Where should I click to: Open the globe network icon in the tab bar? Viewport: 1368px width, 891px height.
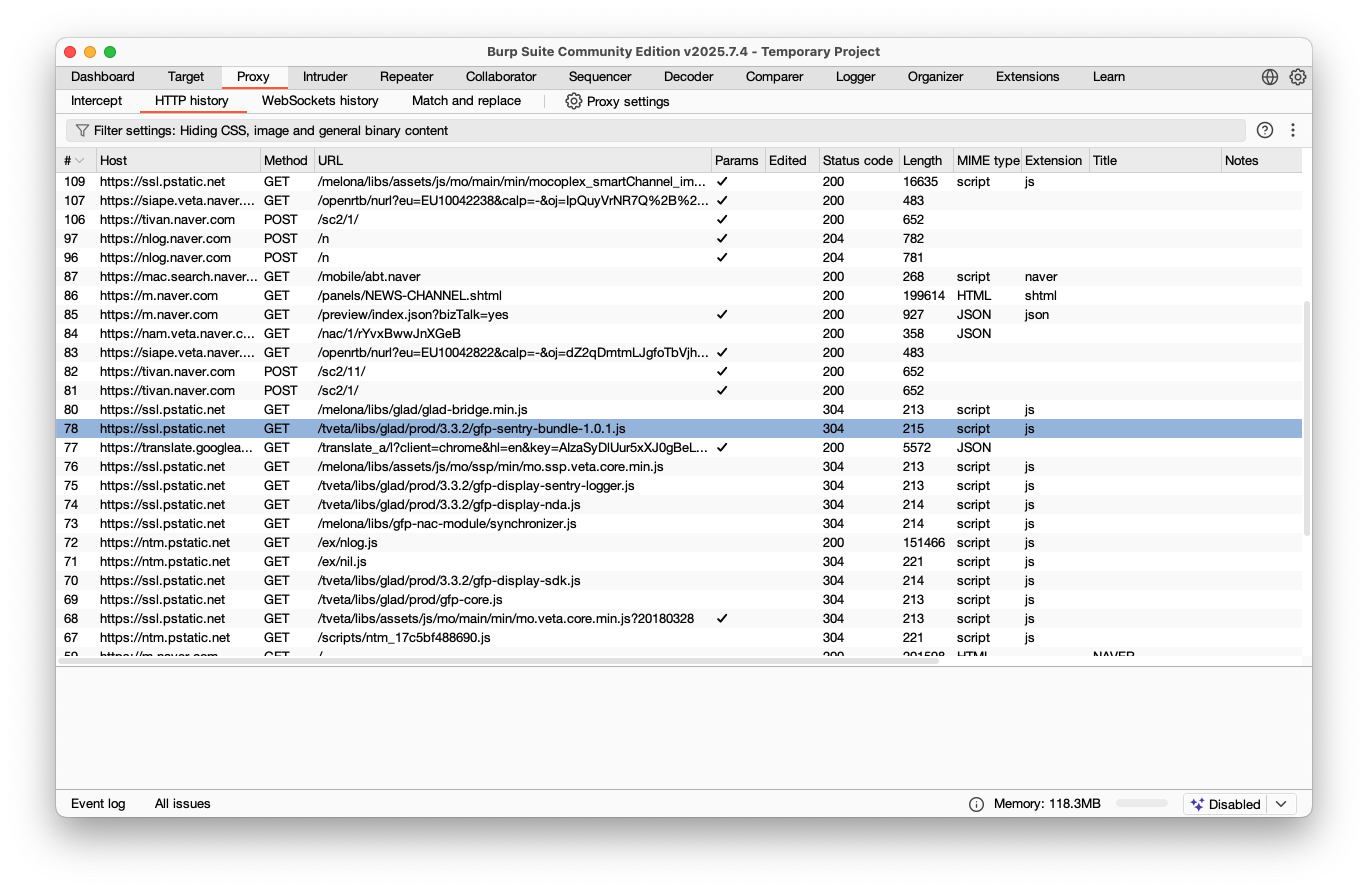pyautogui.click(x=1270, y=77)
